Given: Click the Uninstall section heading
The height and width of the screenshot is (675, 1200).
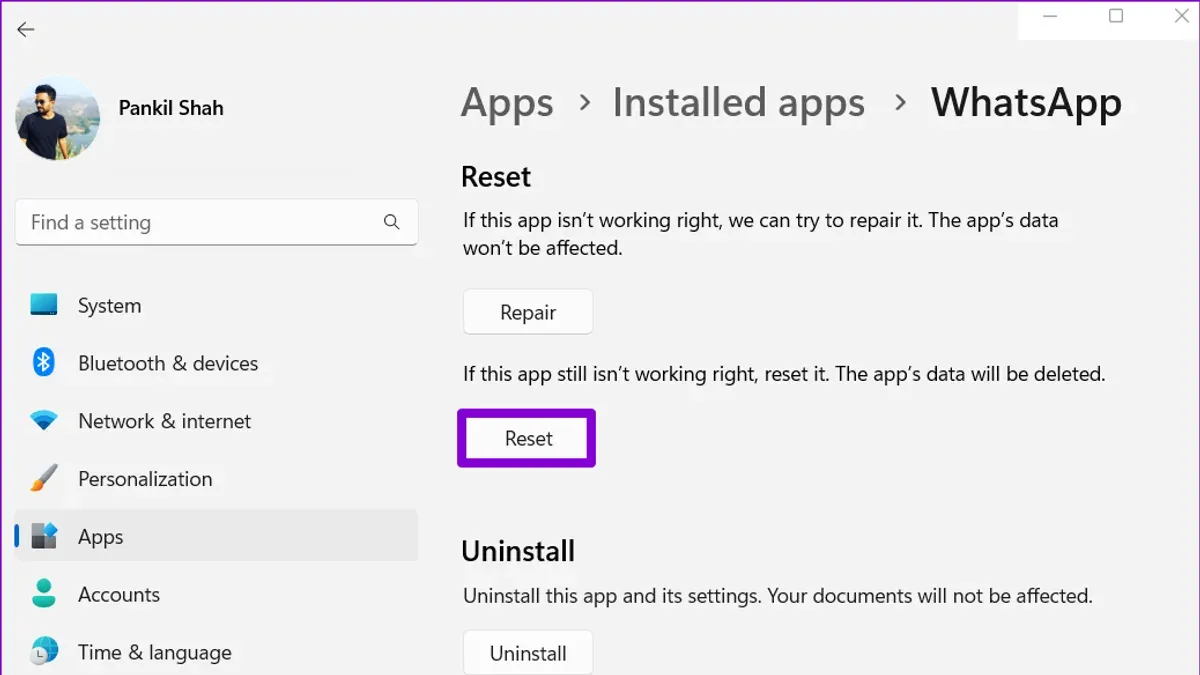Looking at the screenshot, I should click(x=518, y=551).
